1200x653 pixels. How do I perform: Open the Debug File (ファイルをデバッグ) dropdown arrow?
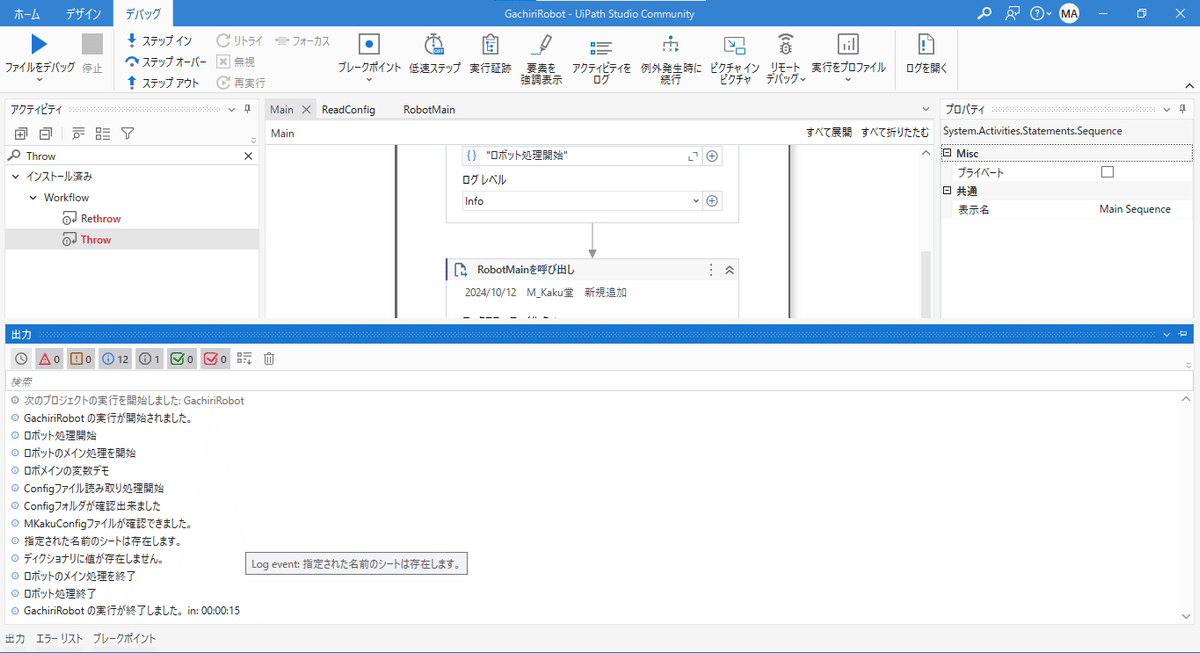(x=39, y=80)
